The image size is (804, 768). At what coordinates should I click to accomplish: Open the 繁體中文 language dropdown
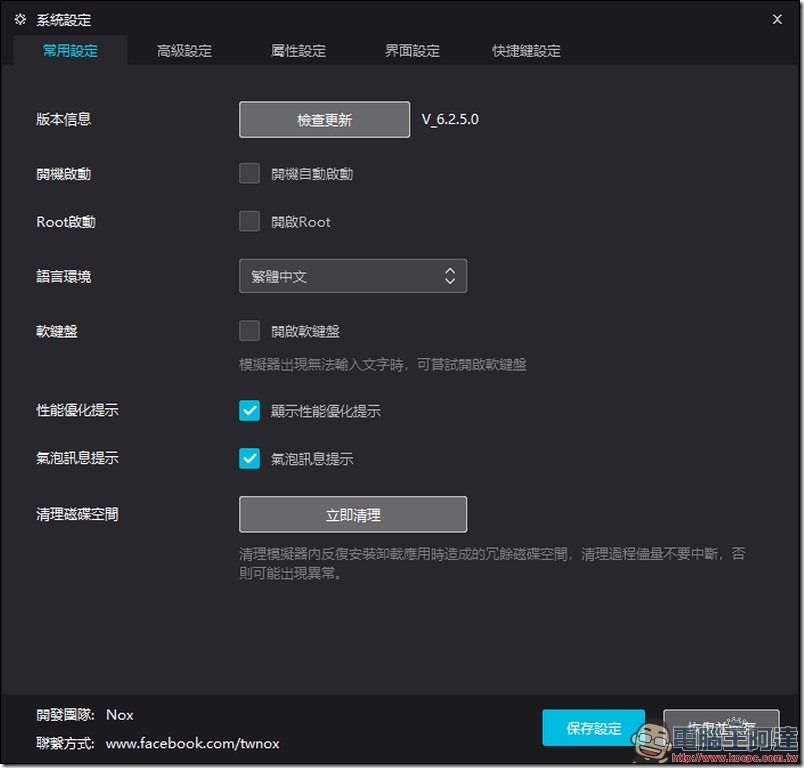click(353, 276)
